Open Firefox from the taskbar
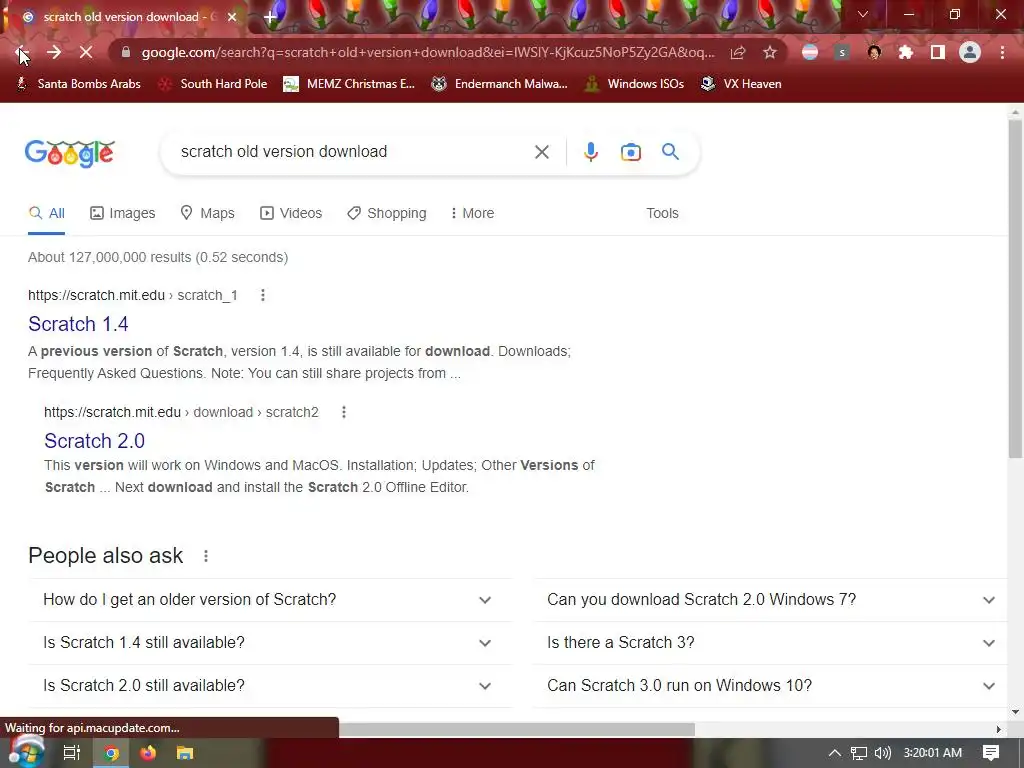Screen dimensions: 1024x768 (x=148, y=753)
